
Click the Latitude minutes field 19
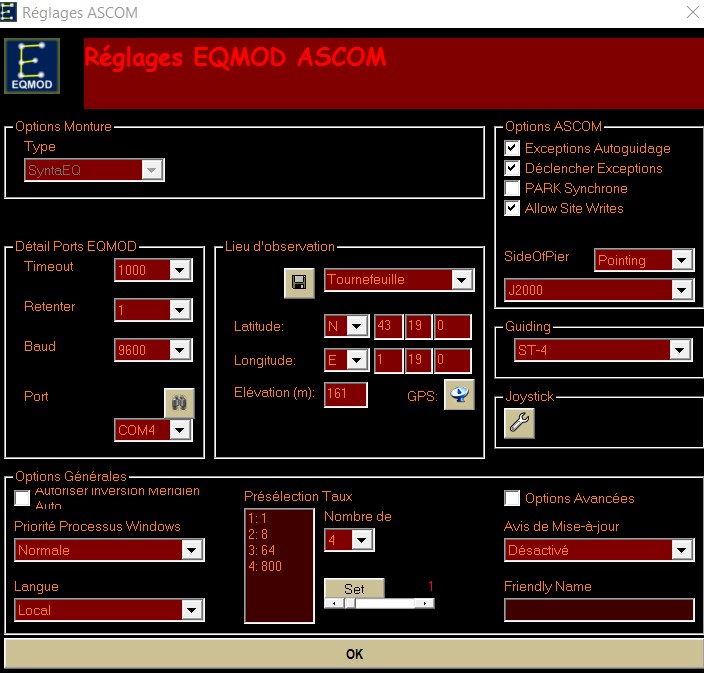418,326
